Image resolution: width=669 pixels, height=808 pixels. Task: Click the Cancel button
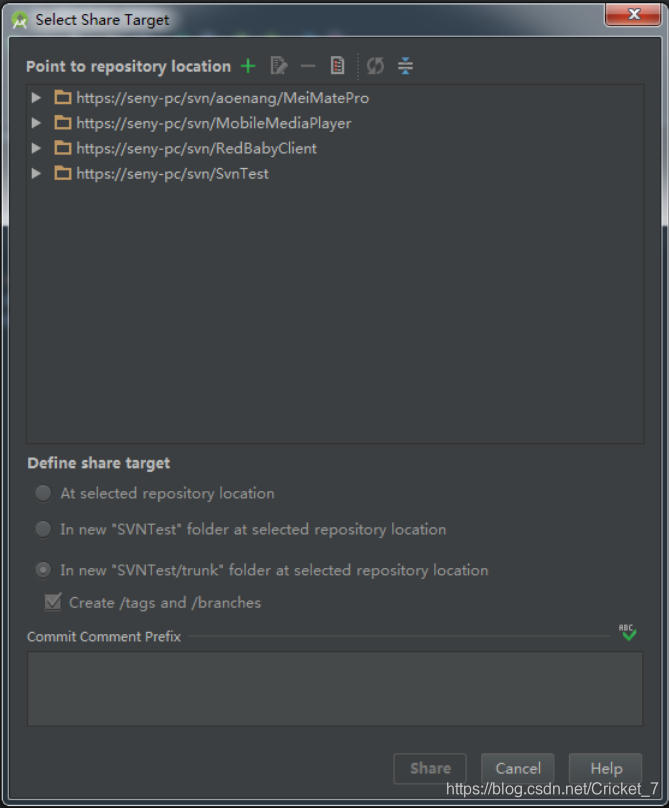(x=517, y=768)
